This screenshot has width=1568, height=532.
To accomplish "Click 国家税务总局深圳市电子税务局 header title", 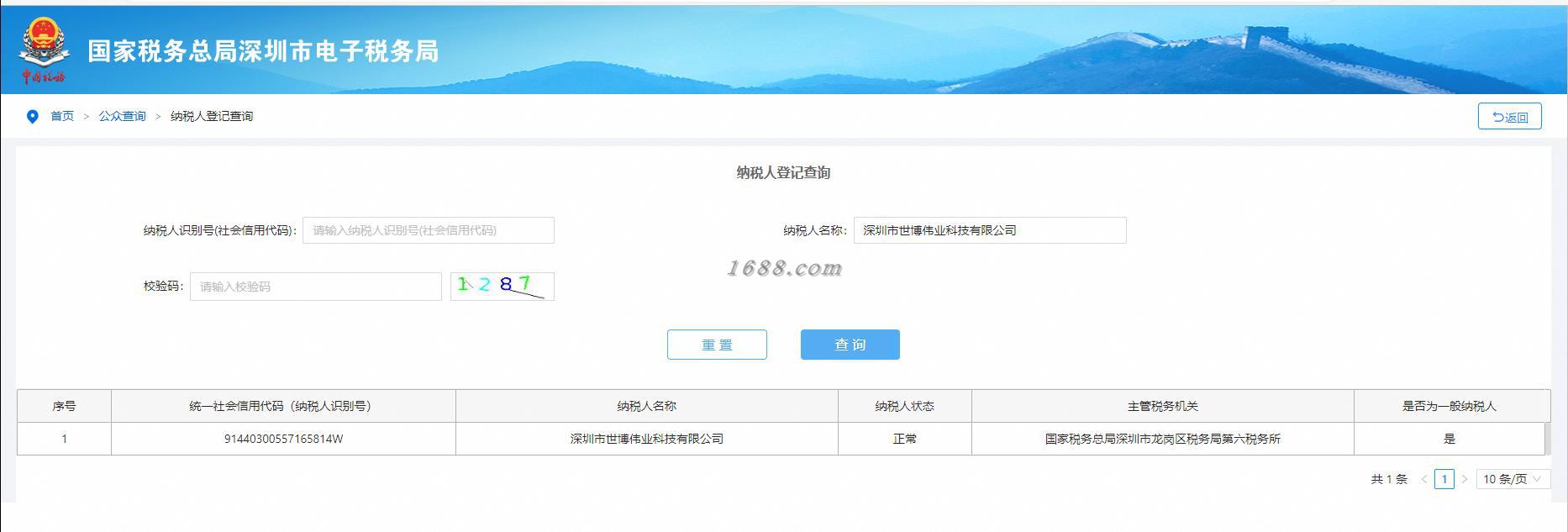I will click(264, 51).
